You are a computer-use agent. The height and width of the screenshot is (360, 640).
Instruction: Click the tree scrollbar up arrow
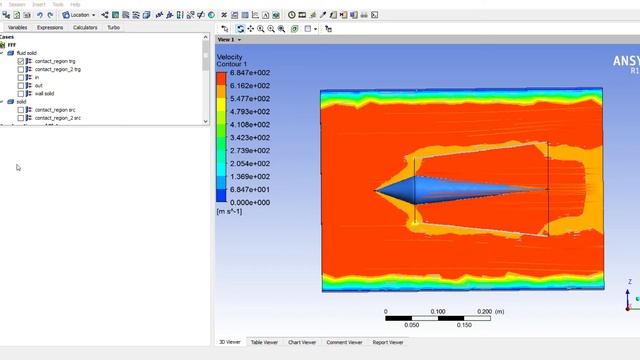click(x=205, y=37)
